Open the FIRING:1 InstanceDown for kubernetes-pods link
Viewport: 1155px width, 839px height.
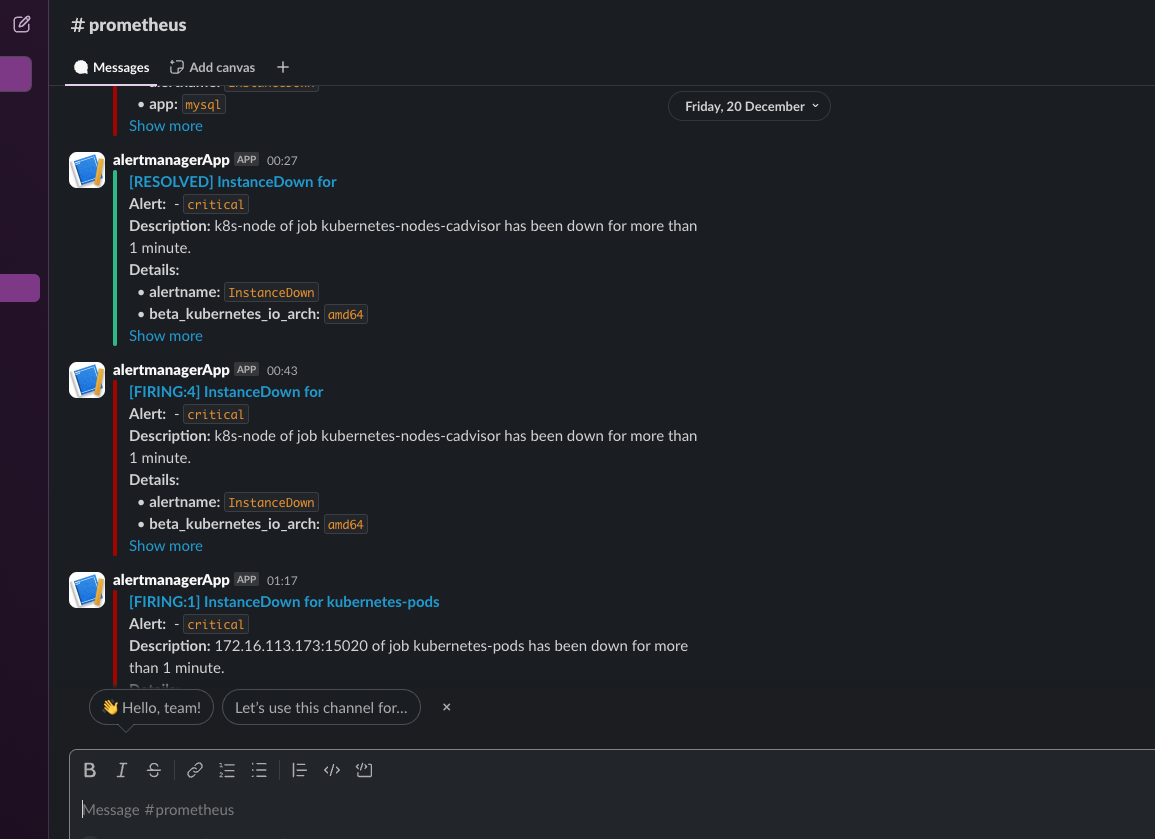(x=284, y=602)
